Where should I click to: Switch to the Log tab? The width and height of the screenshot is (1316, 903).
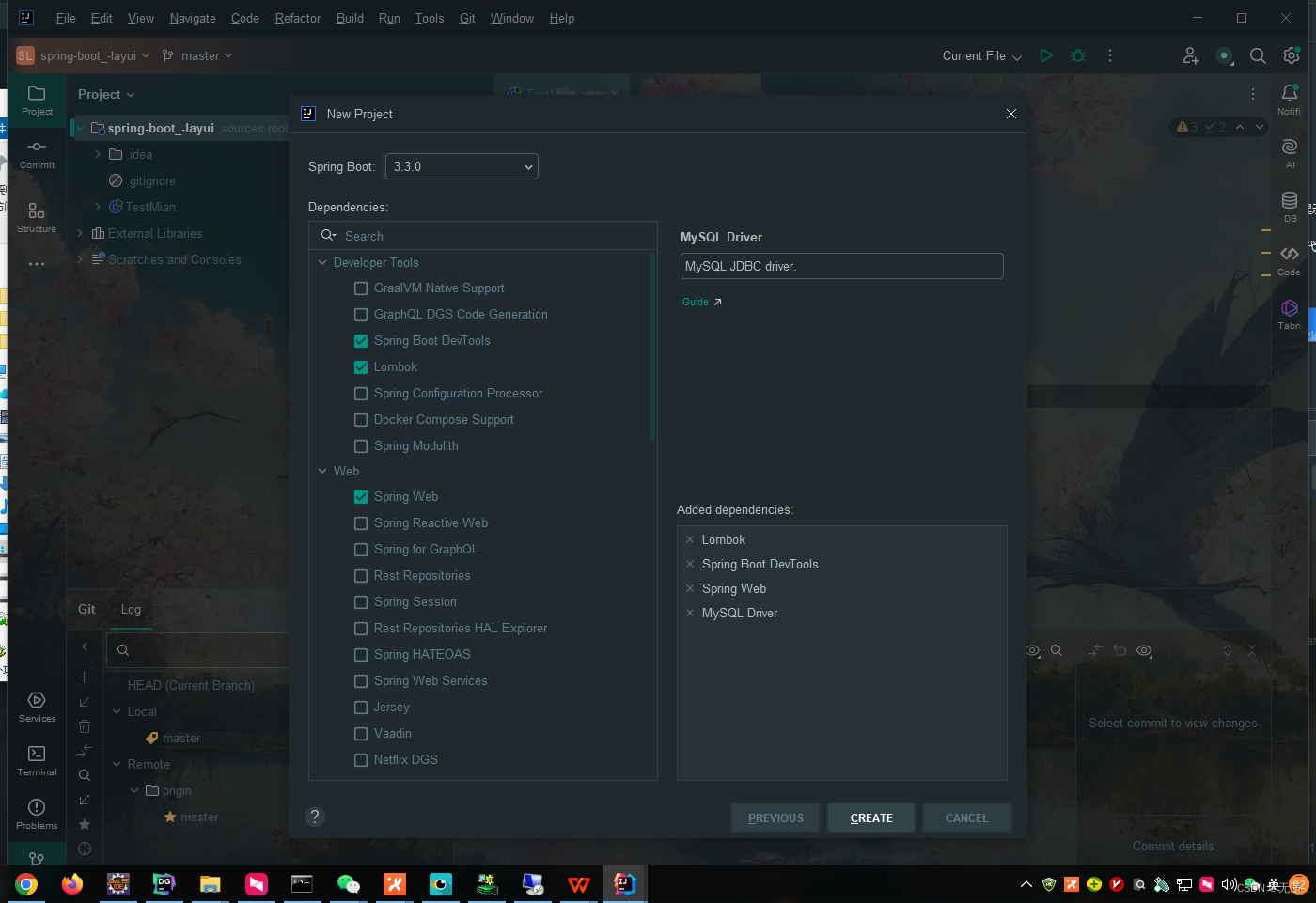130,609
